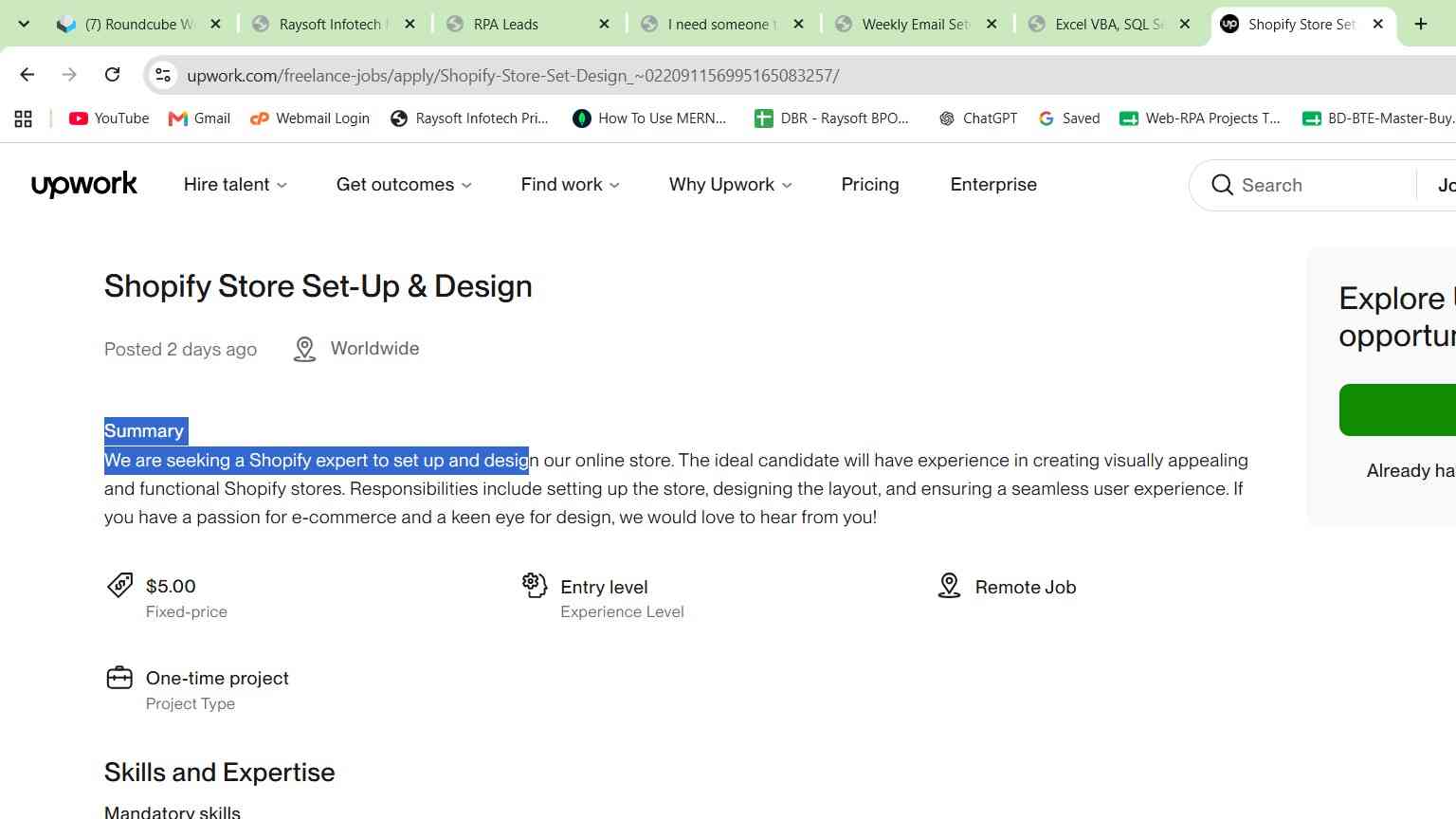Reload the page with refresh icon

coord(112,75)
